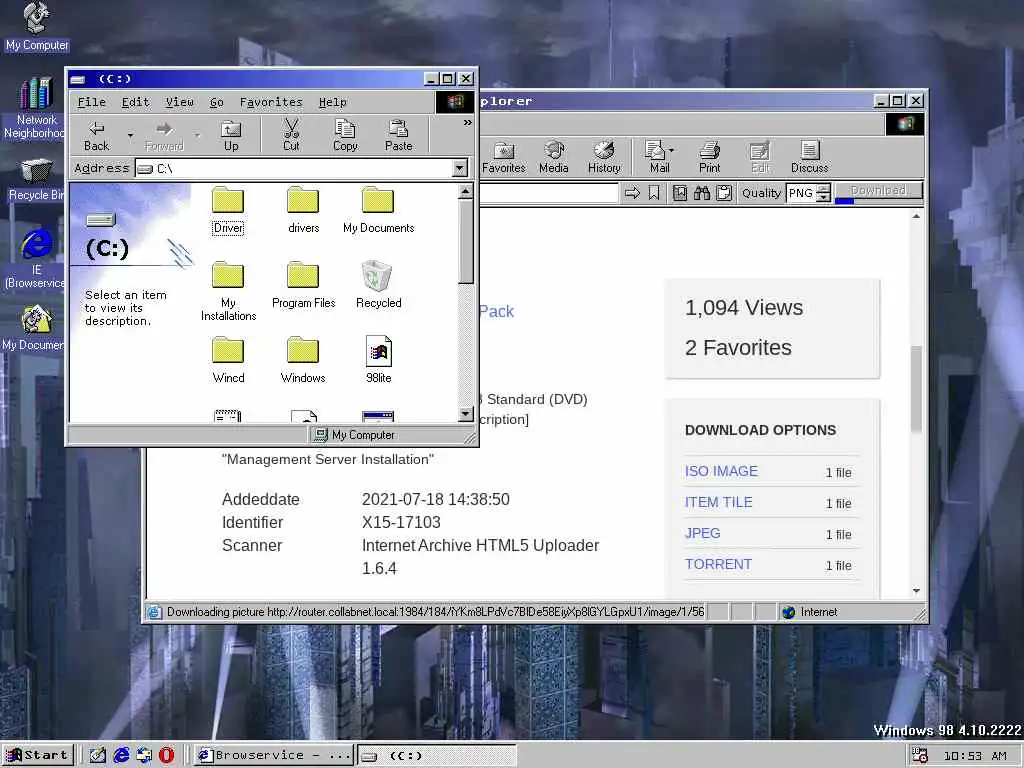The height and width of the screenshot is (768, 1024).
Task: Open the Media bar in Internet Explorer
Action: 554,157
